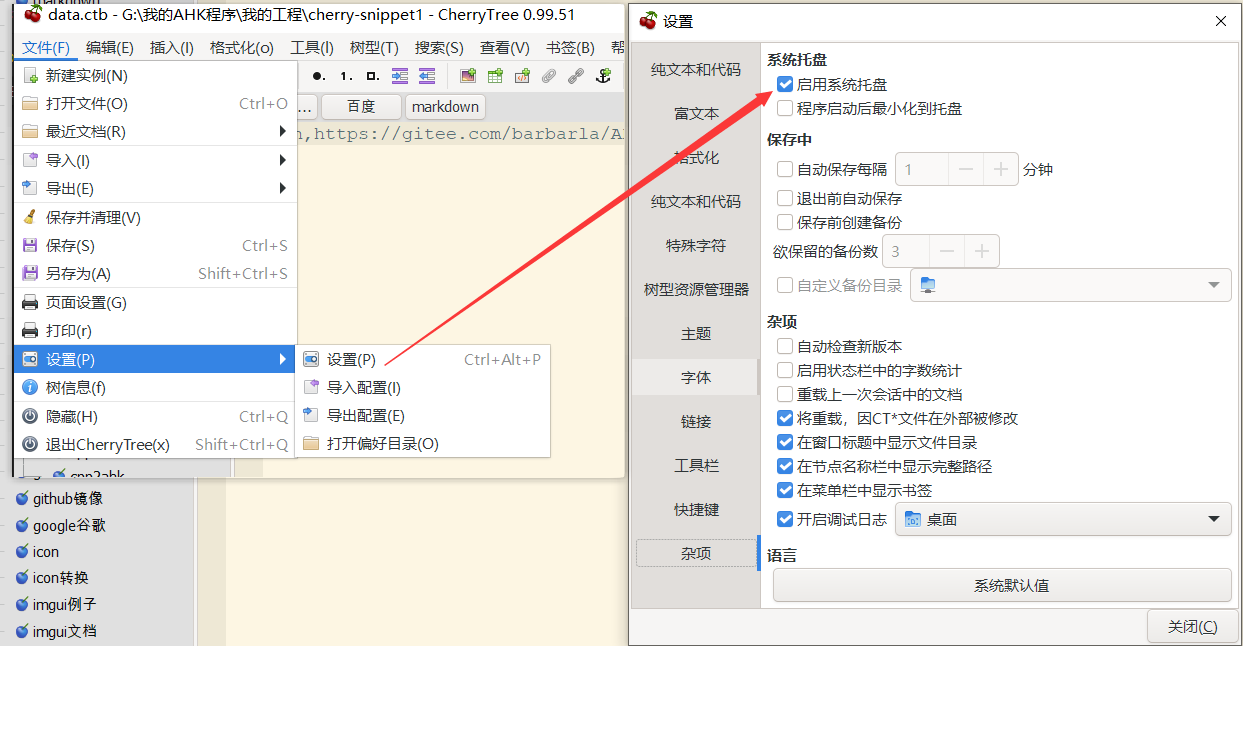Select 设置(P) Ctrl+Alt+P submenu entry
1251x741 pixels.
point(422,359)
